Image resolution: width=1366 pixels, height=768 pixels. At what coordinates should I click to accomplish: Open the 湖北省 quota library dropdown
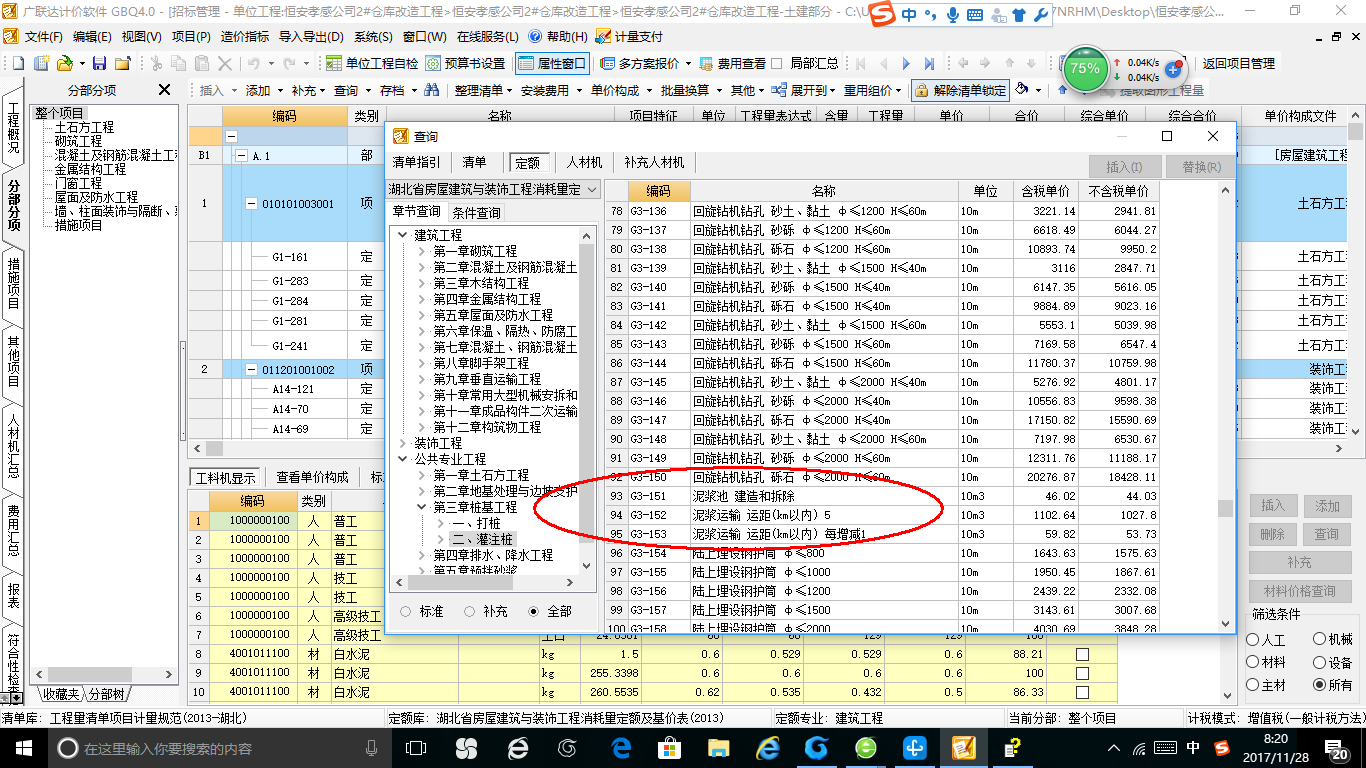(x=493, y=189)
